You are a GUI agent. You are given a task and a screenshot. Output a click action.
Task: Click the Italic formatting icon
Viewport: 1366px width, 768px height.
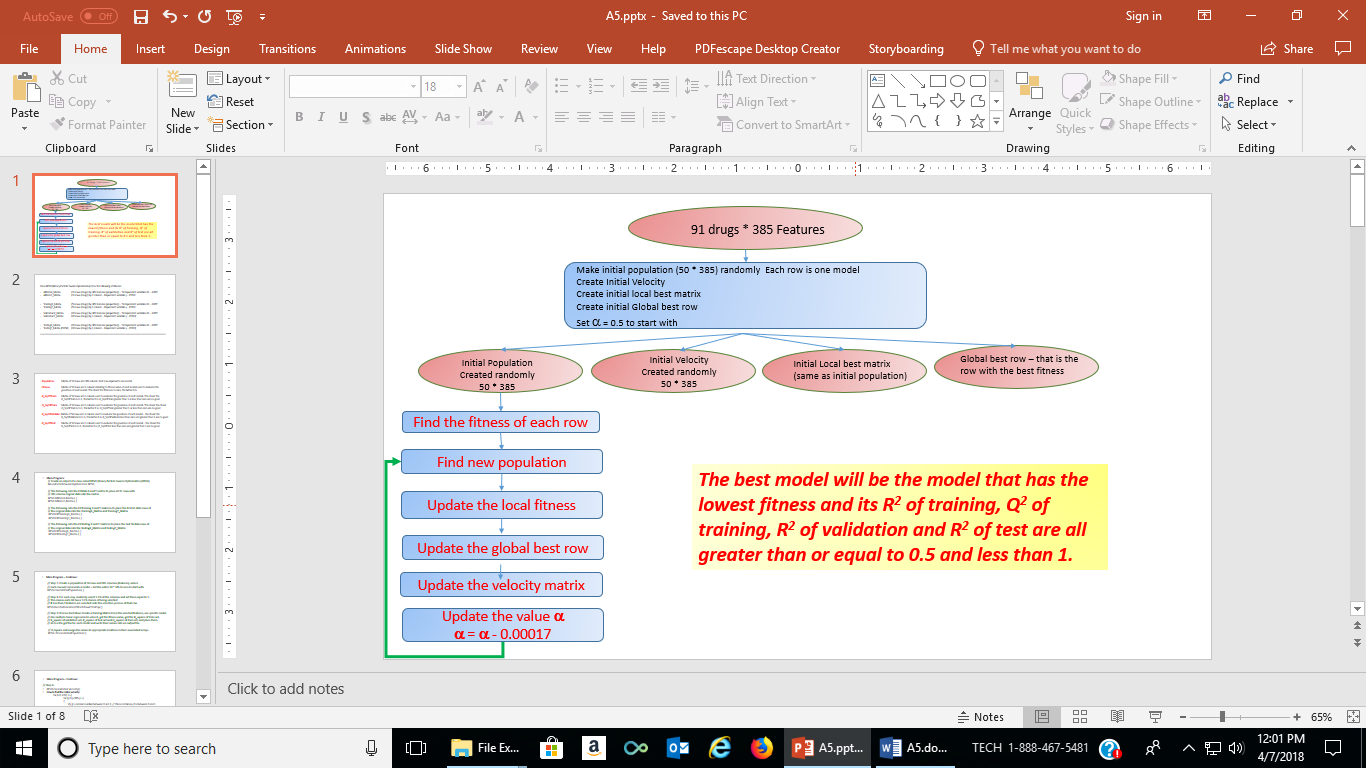[321, 118]
